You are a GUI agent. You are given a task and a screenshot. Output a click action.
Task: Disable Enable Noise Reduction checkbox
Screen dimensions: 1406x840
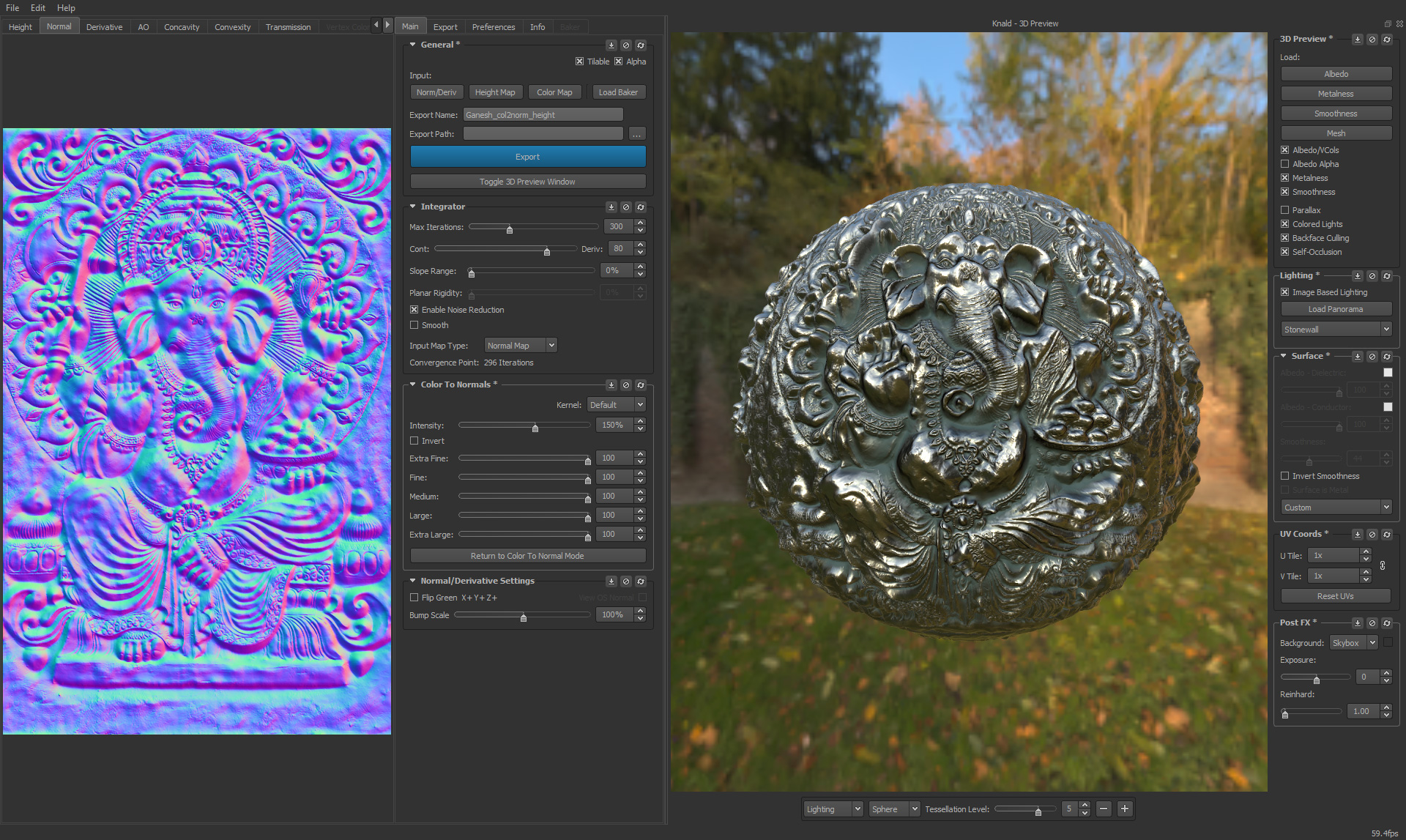[x=414, y=310]
